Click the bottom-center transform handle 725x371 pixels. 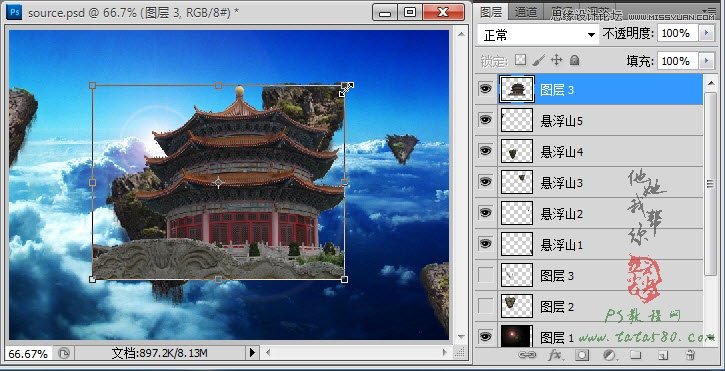tap(219, 279)
